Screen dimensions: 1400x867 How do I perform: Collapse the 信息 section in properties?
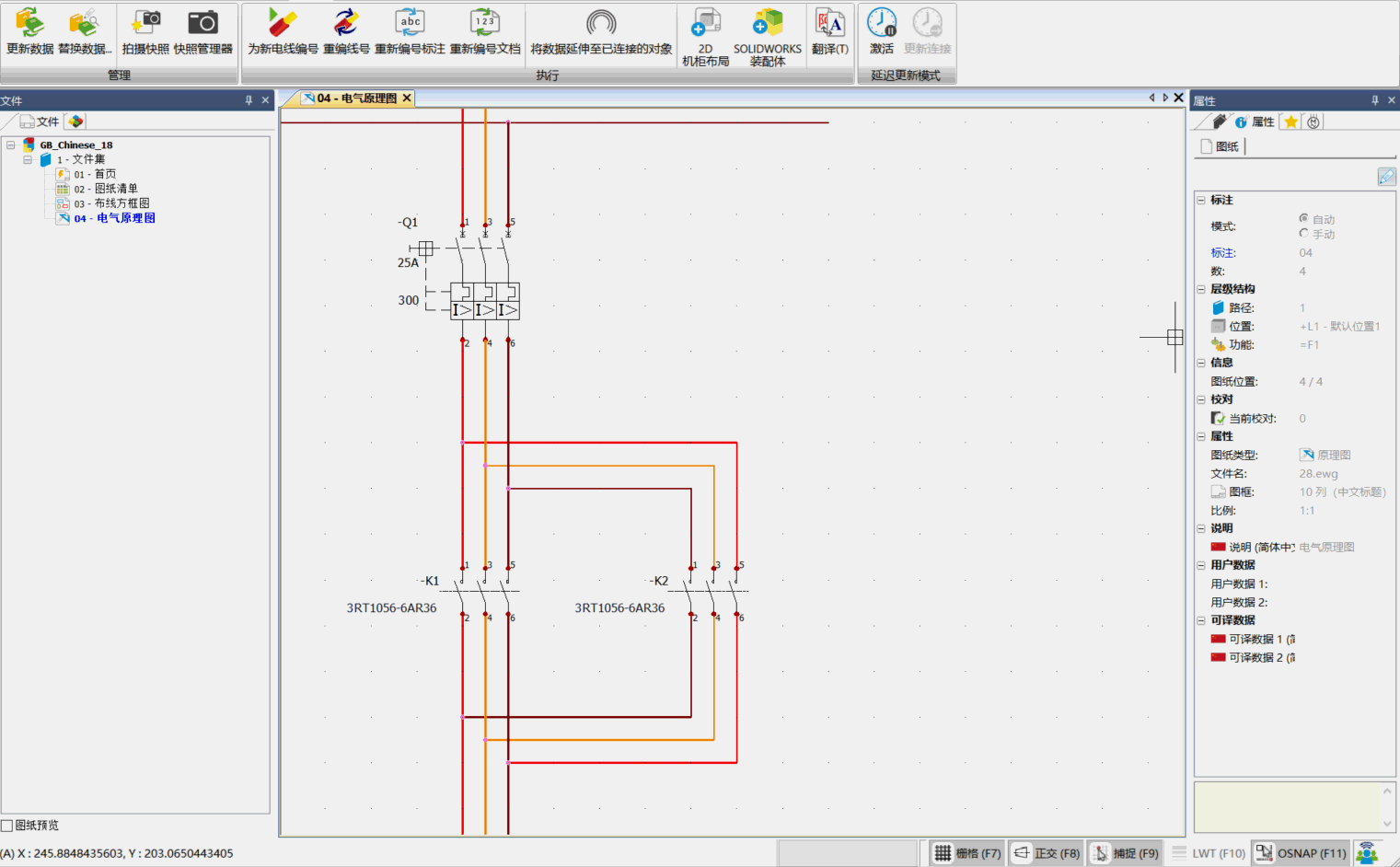point(1201,363)
